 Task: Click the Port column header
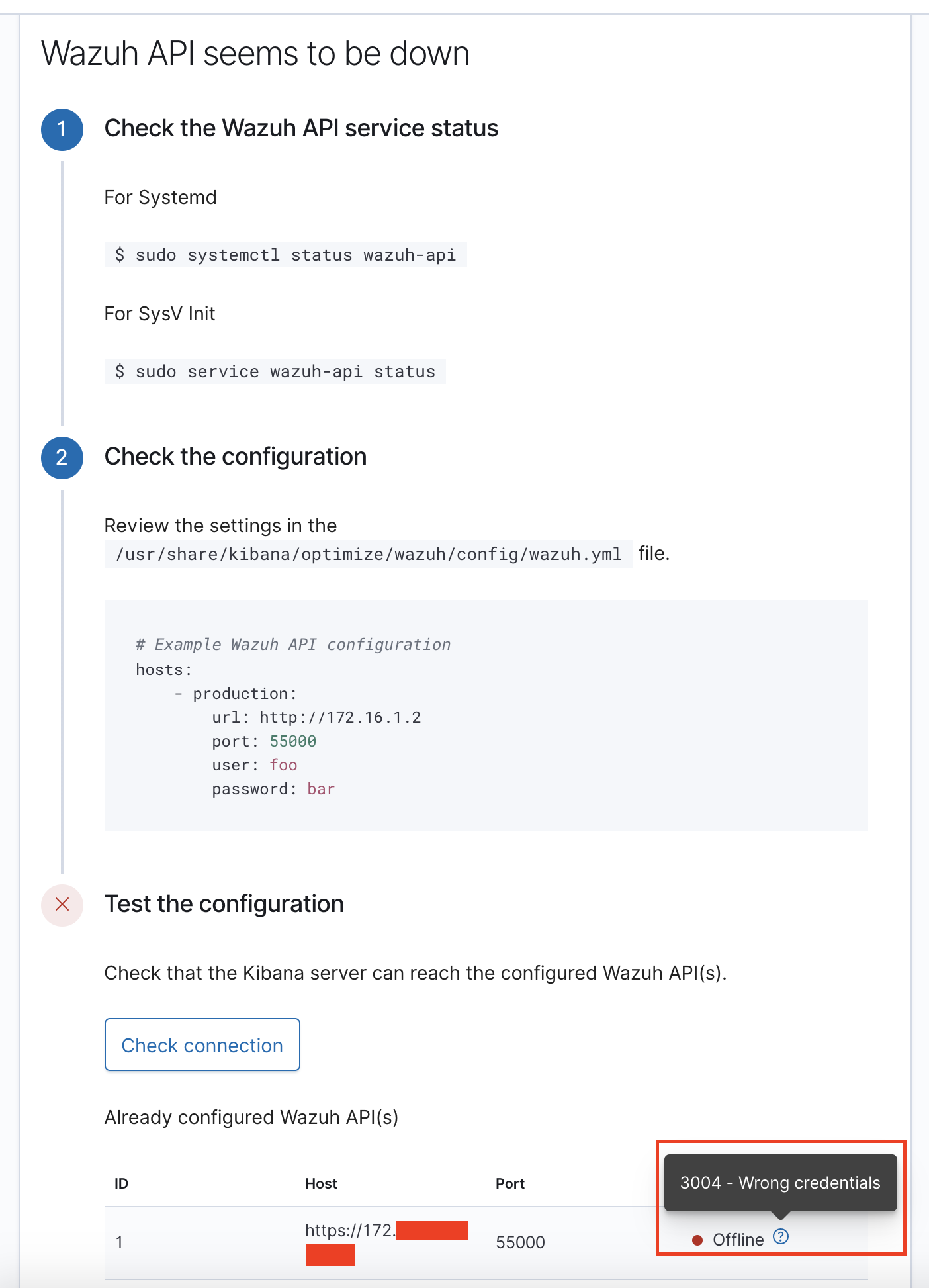[509, 1183]
